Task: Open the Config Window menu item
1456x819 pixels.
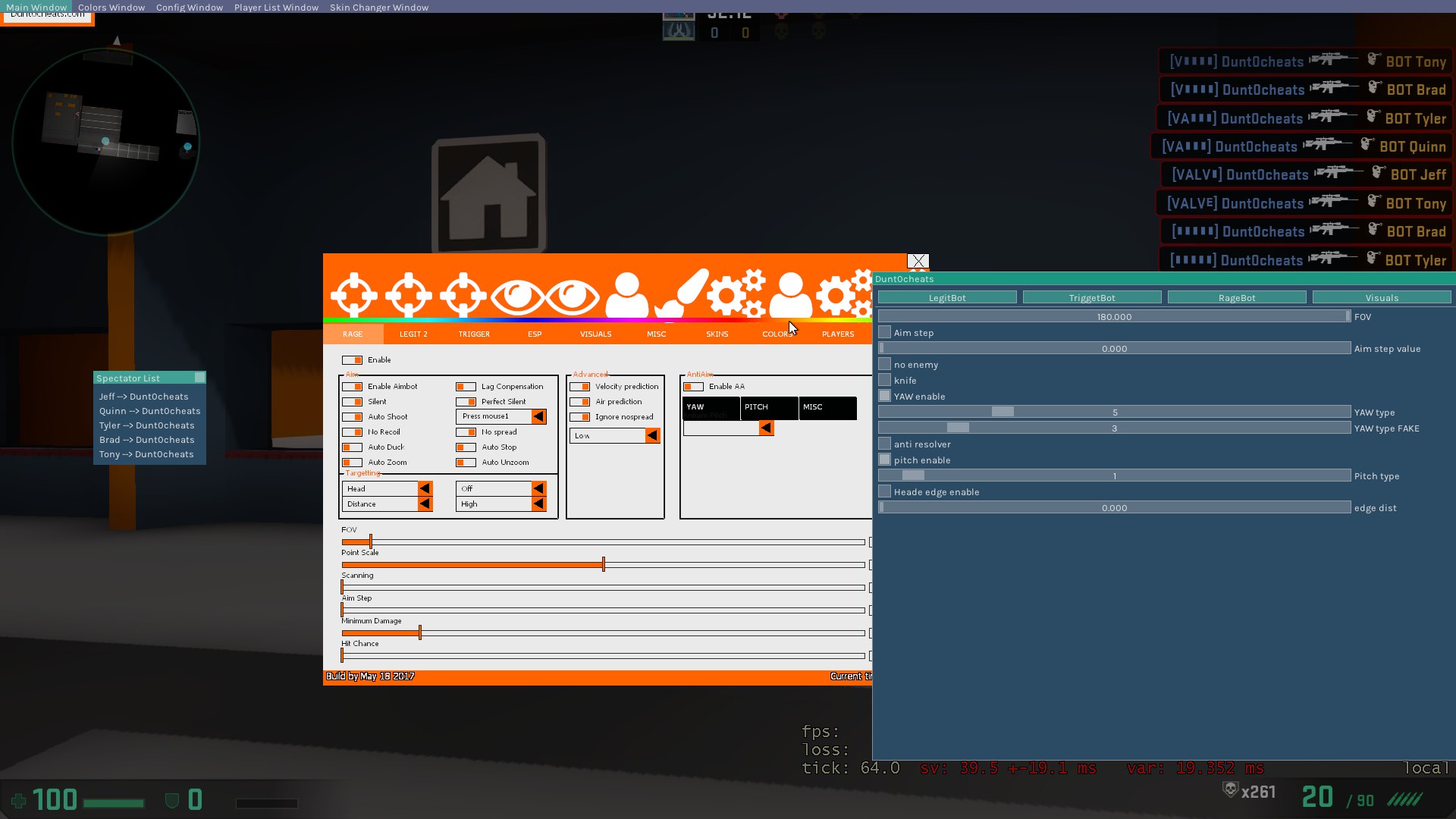Action: click(x=190, y=7)
